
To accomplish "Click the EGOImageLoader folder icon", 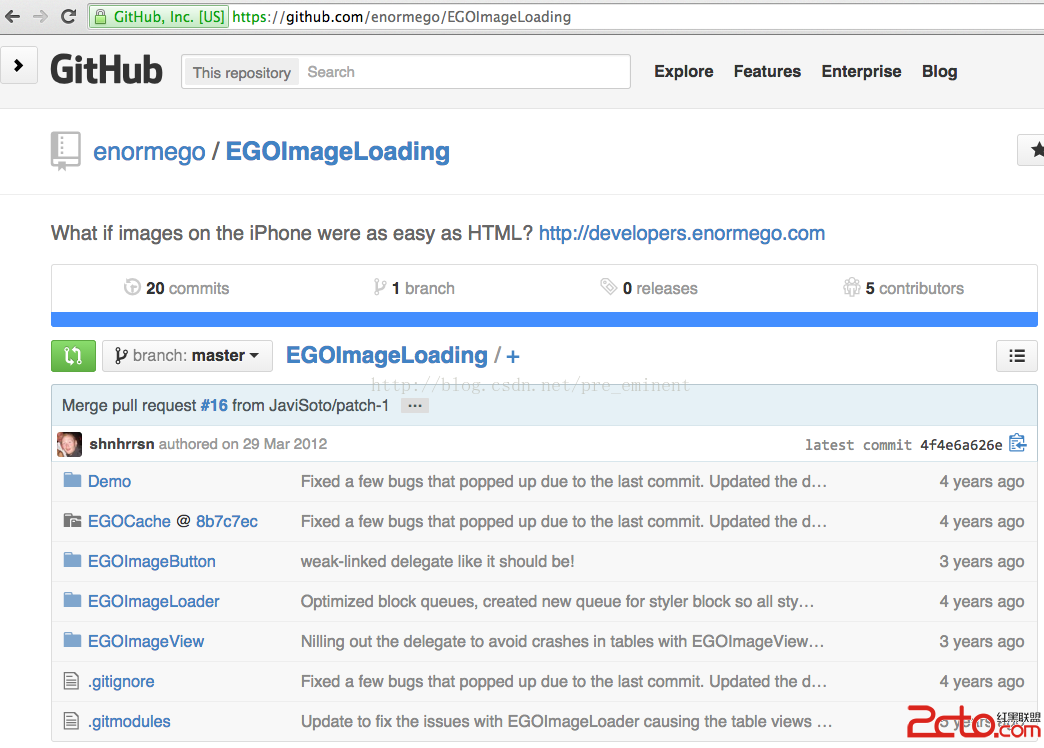I will pyautogui.click(x=72, y=600).
